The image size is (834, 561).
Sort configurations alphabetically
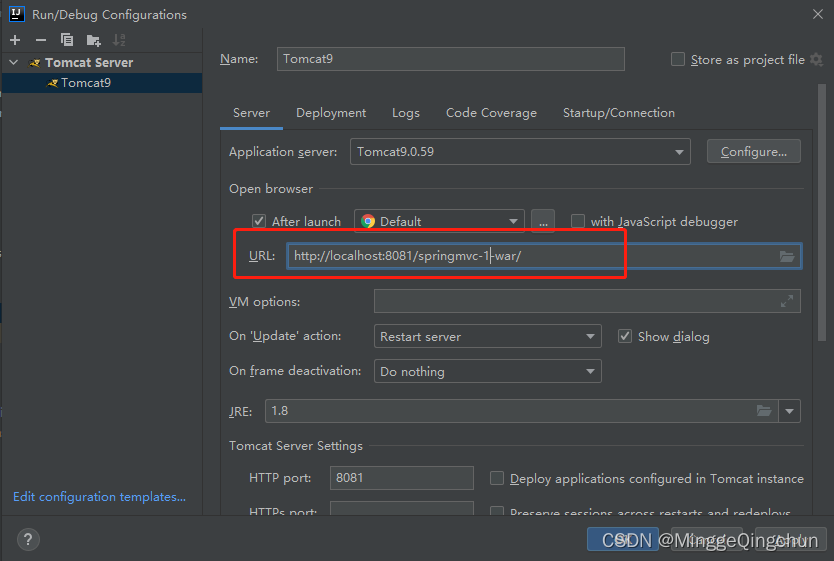point(119,40)
